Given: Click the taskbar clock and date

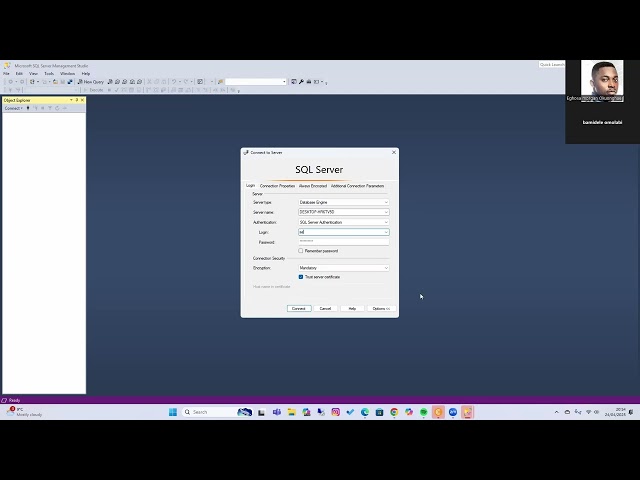Looking at the screenshot, I should pos(615,412).
